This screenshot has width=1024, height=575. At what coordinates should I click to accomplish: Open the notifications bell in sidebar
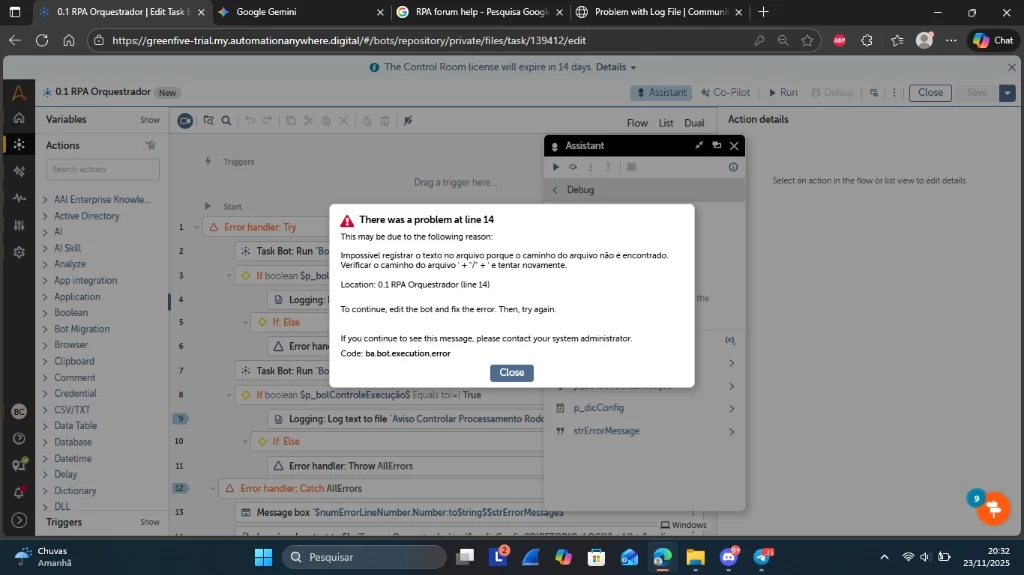[19, 492]
